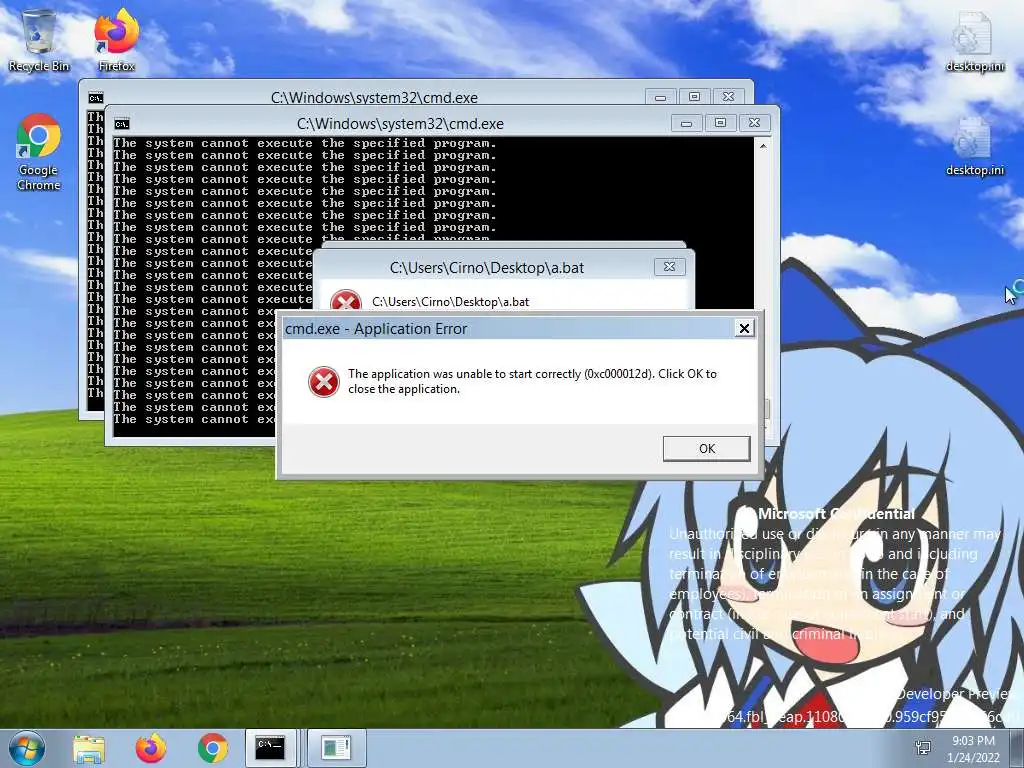Open the Windows Start menu orb
The image size is (1024, 768).
(27, 748)
